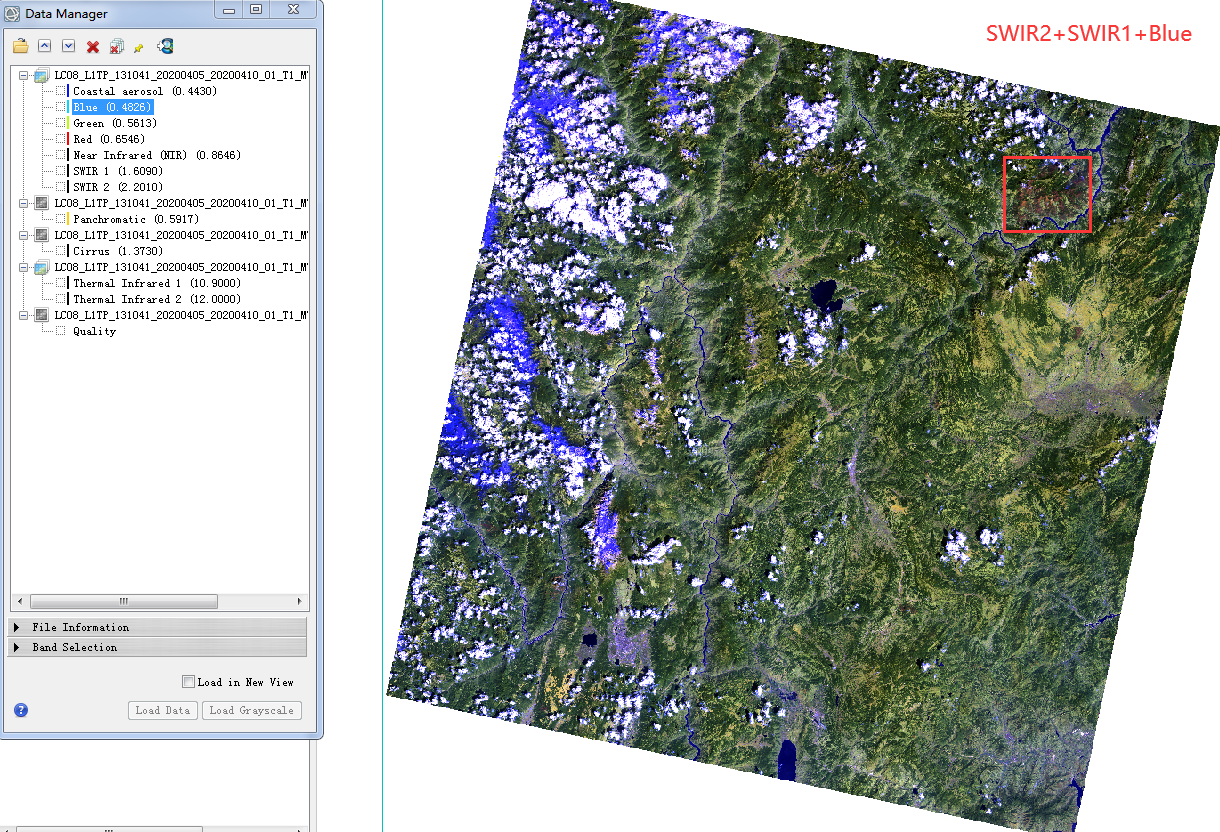Click the band icon beside SWIR 2
1220x832 pixels.
[62, 187]
